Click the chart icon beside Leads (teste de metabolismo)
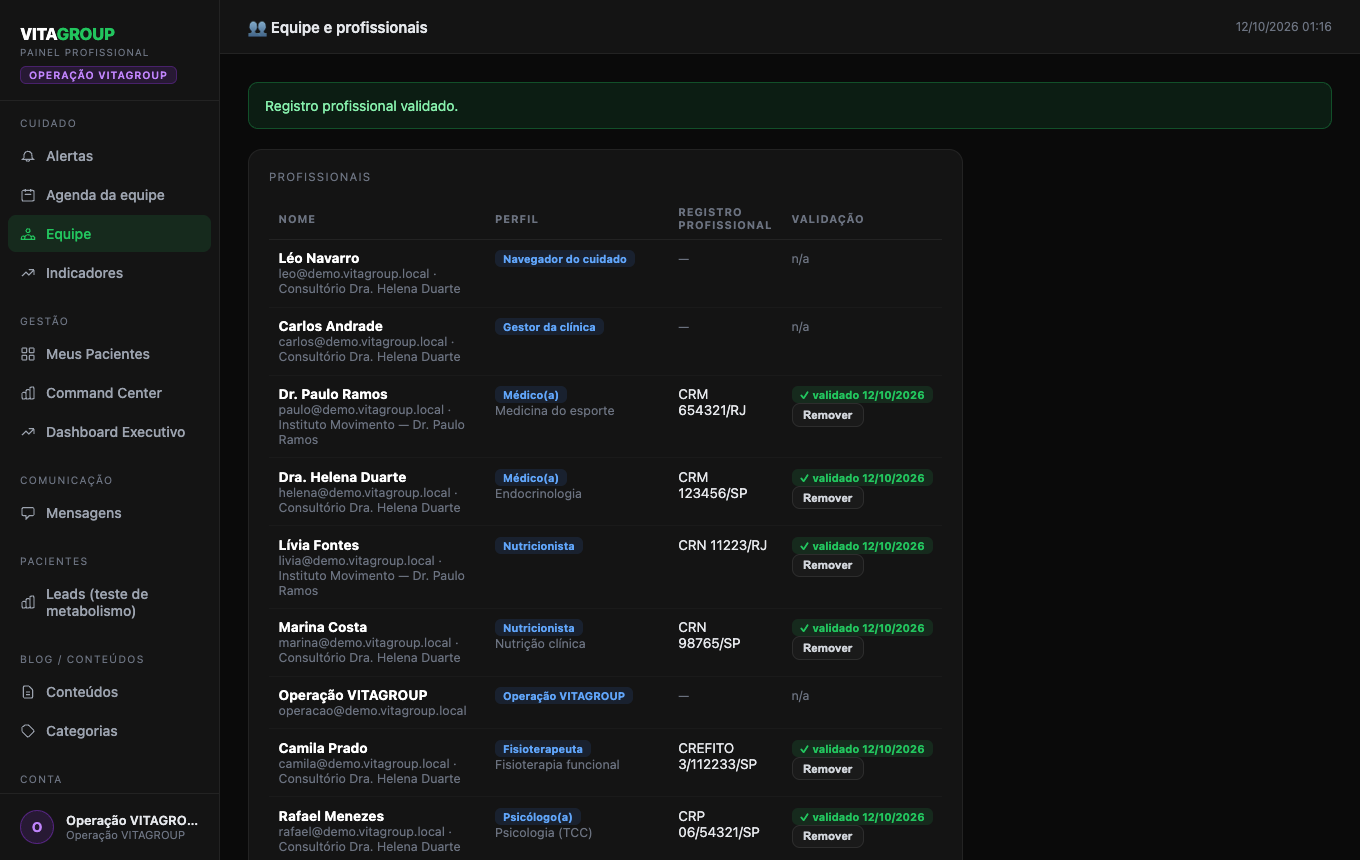 [x=28, y=602]
